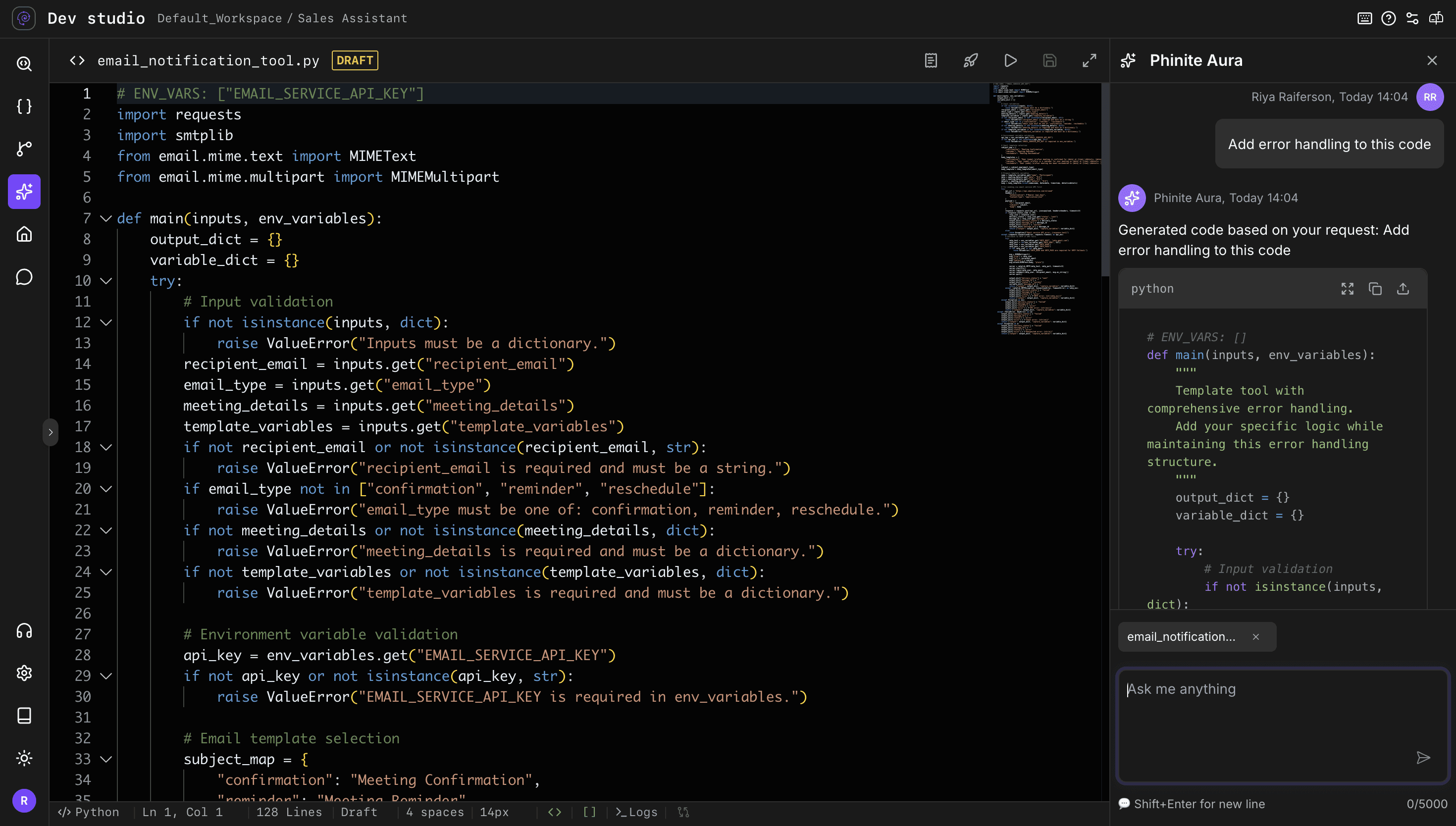Click the email_notification_tool.py file tab
Screen dimensions: 1456x826
pyautogui.click(x=208, y=61)
